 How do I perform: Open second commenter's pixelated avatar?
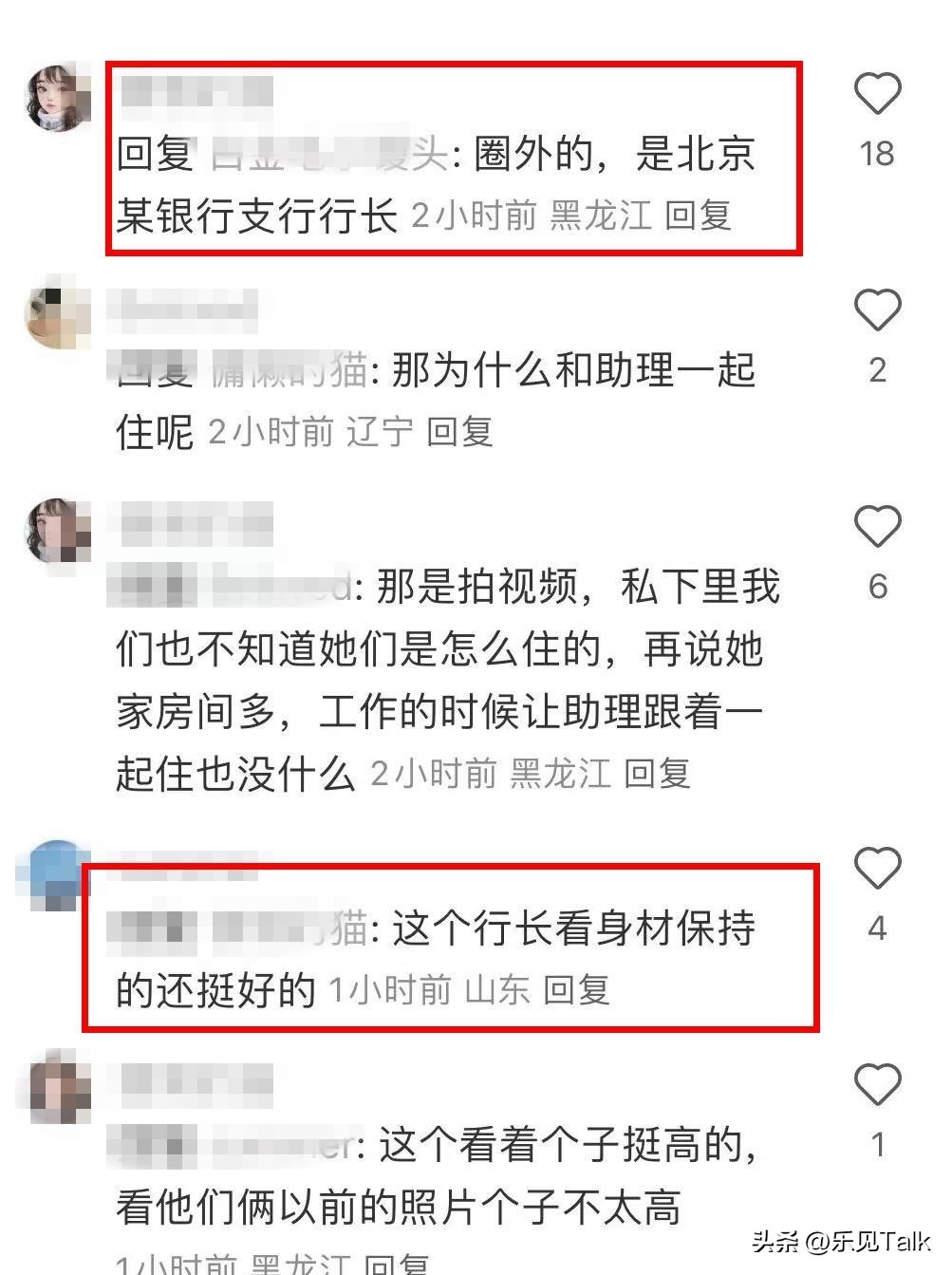coord(58,313)
